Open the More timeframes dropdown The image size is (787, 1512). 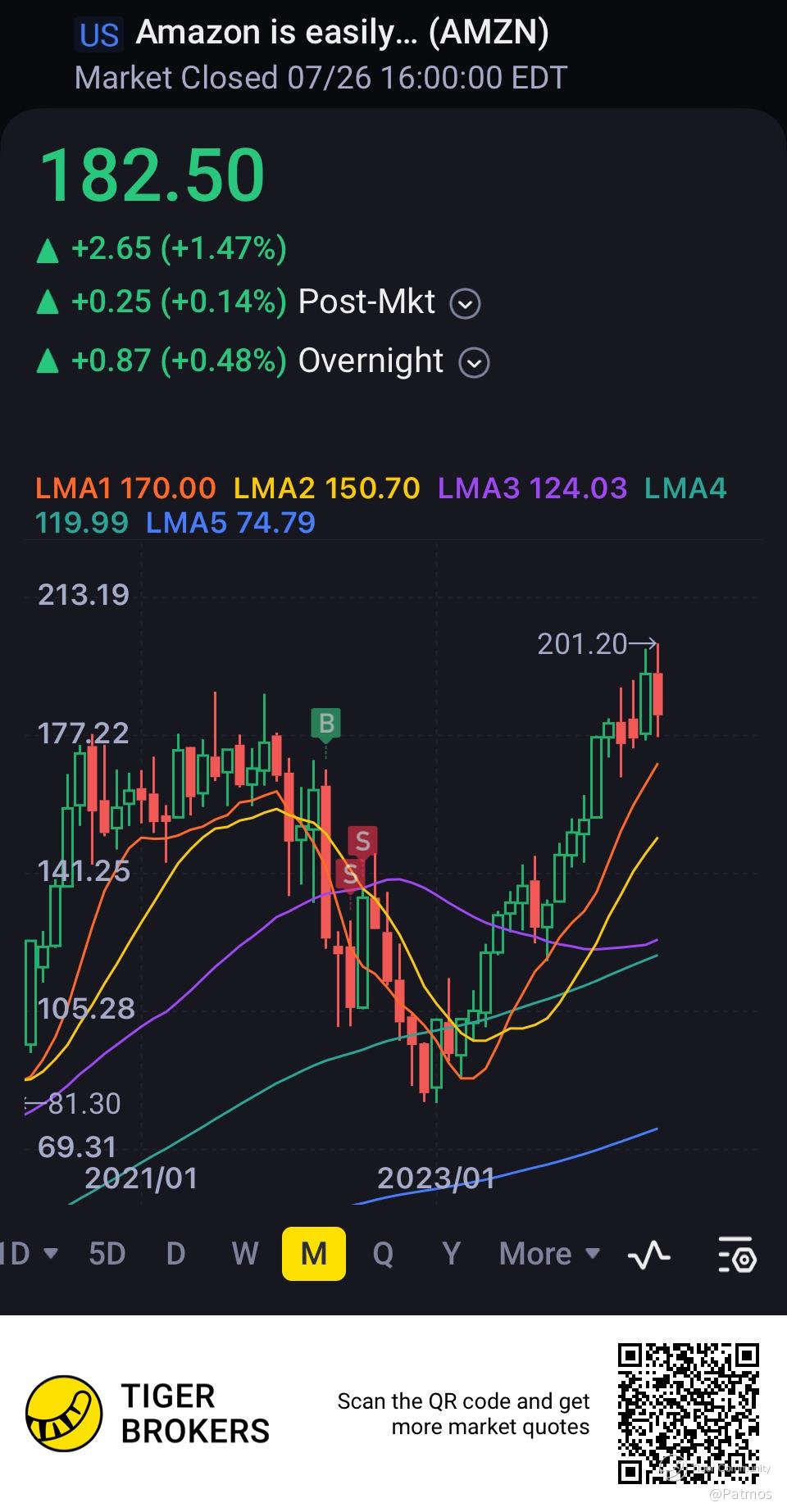click(549, 1254)
